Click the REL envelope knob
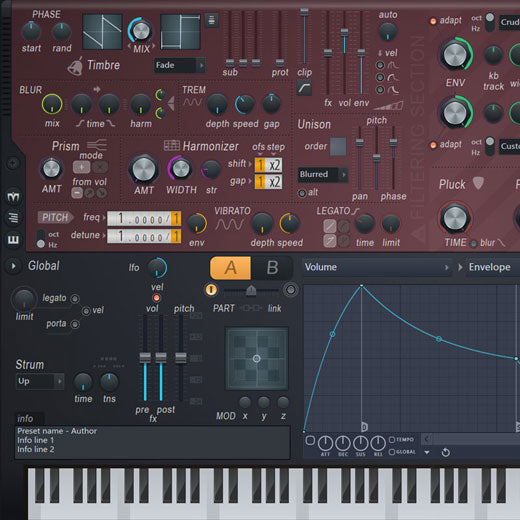 click(x=378, y=443)
